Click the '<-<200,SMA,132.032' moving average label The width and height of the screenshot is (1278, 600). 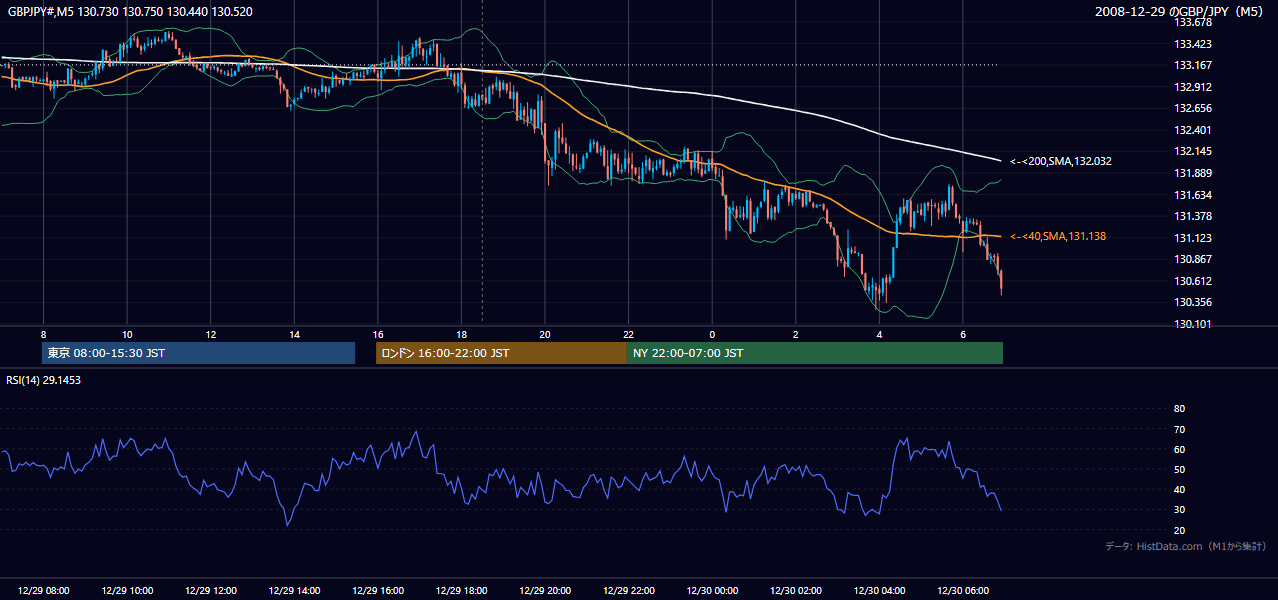[1061, 161]
